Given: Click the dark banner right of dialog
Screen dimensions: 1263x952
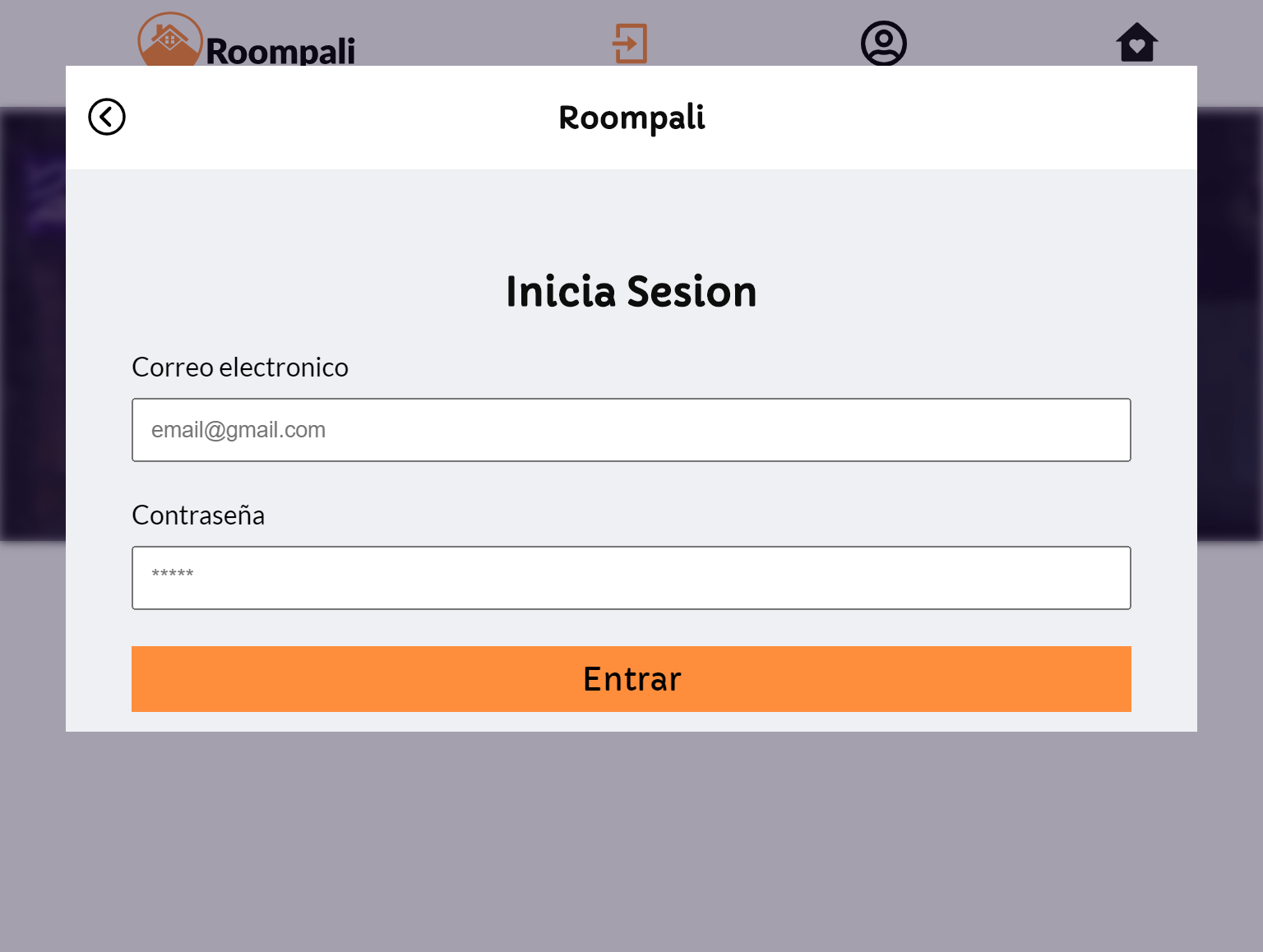Looking at the screenshot, I should point(1230,329).
